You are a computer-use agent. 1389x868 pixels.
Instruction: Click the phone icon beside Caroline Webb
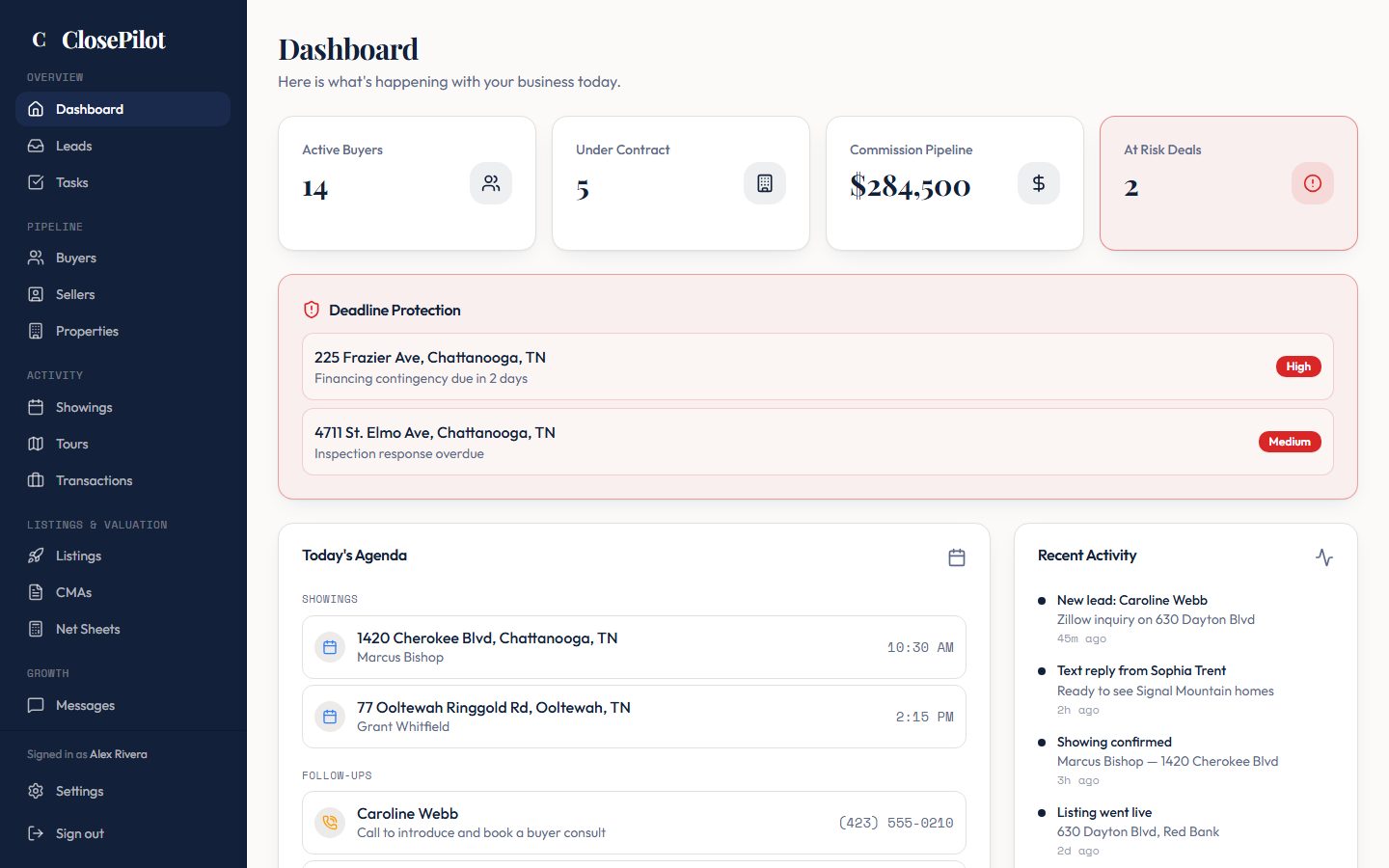point(330,823)
